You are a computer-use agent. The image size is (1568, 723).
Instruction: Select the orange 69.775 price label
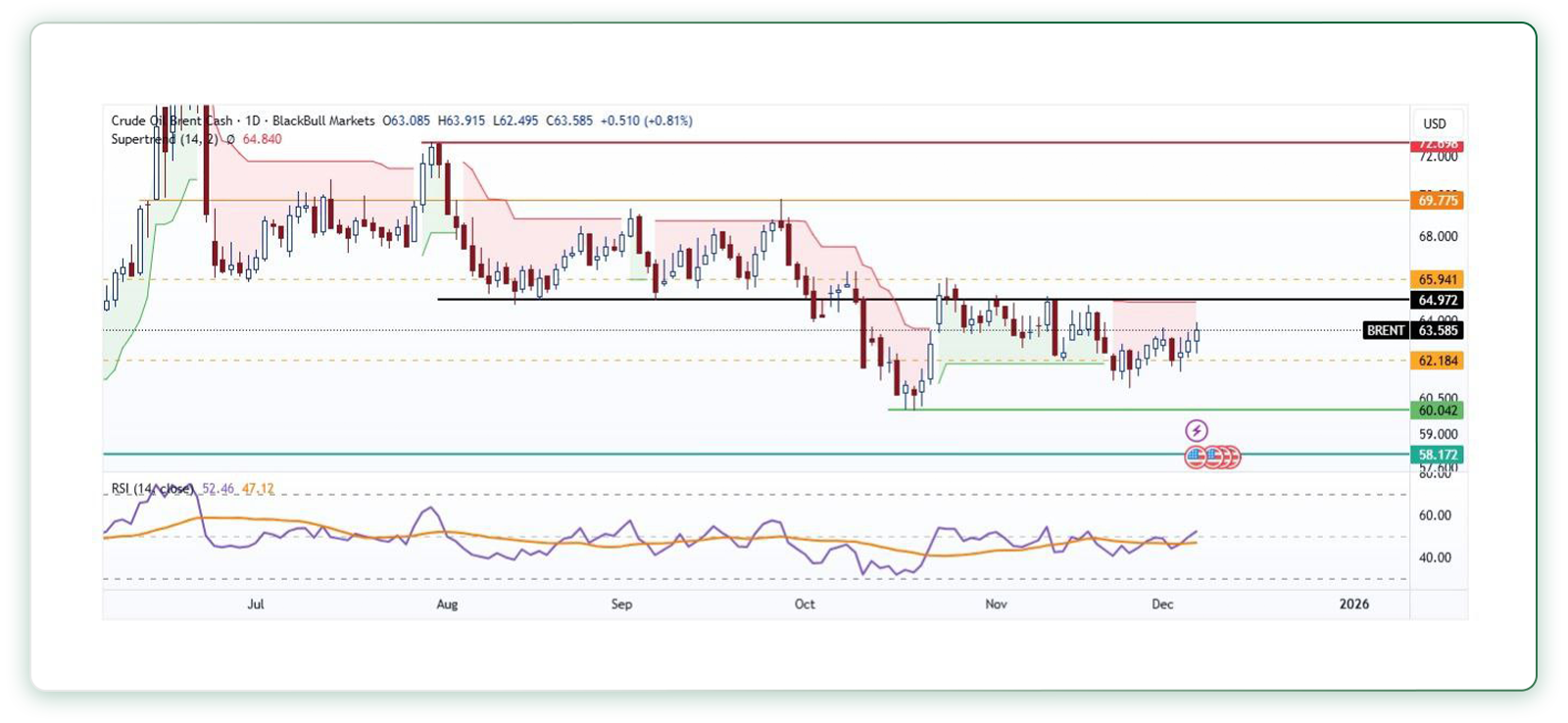tap(1437, 200)
